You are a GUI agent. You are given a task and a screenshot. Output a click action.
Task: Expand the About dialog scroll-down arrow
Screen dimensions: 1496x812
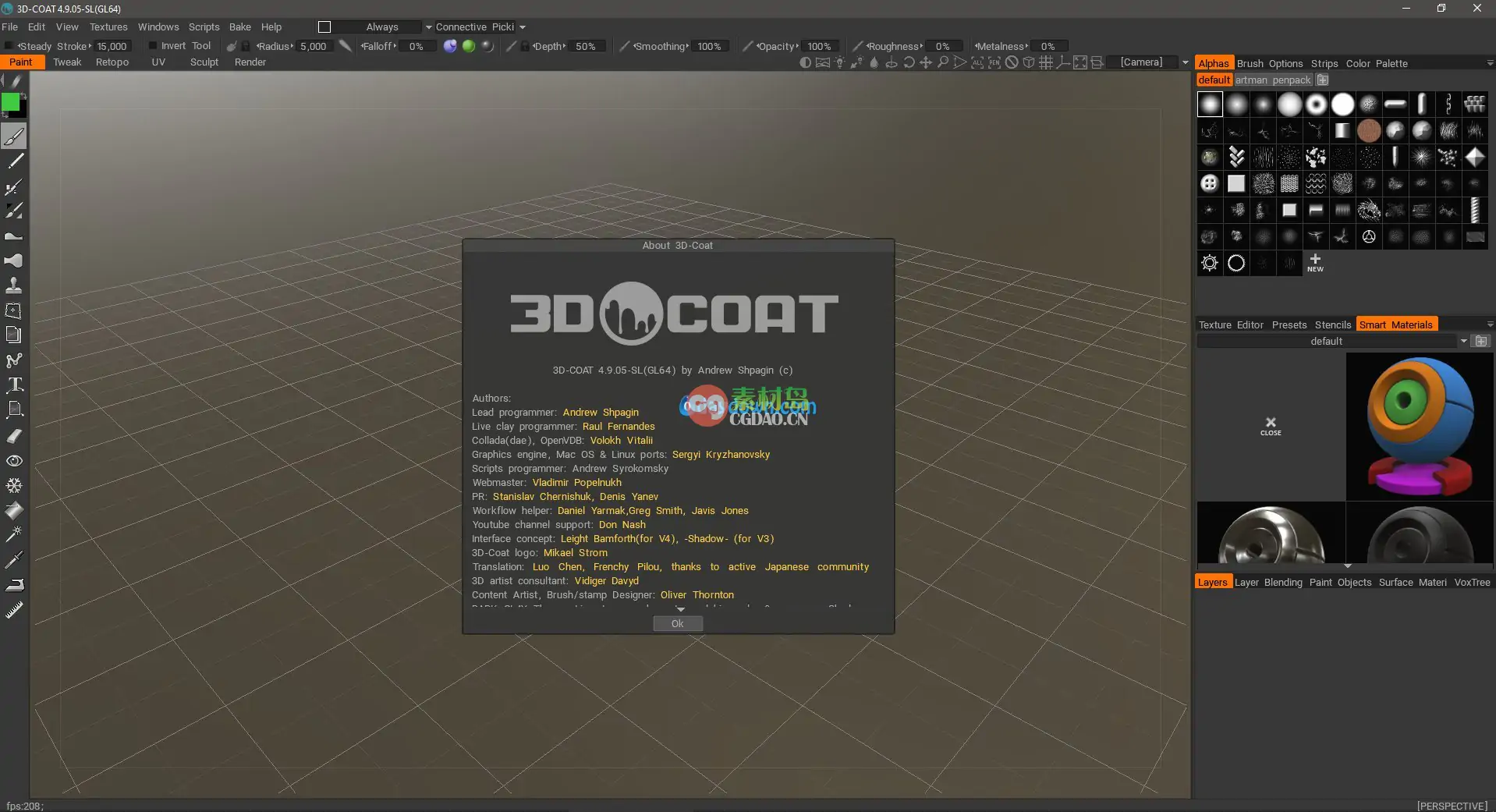pos(680,609)
